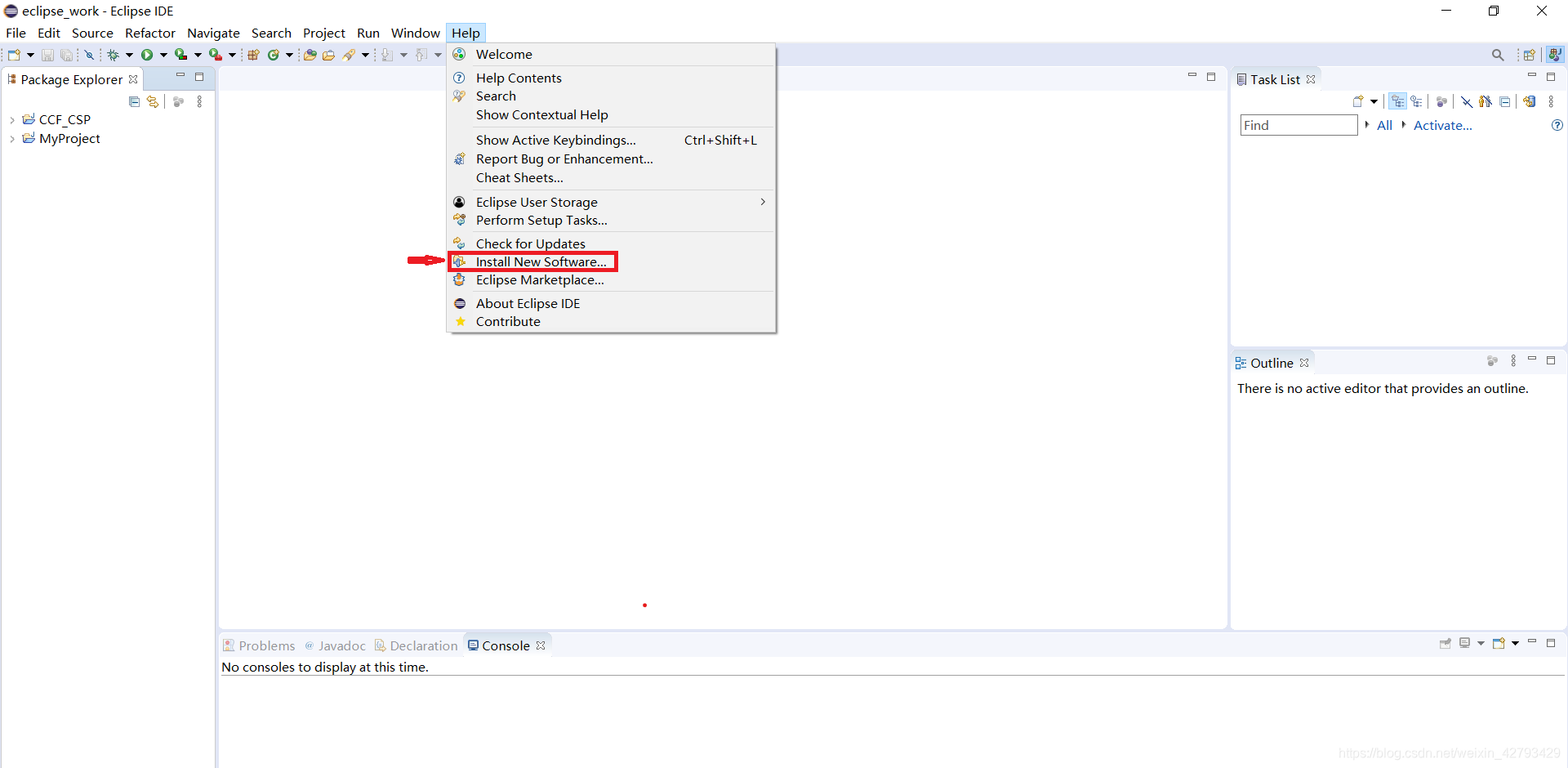Toggle Scheduled presentation in Task List
Screen dimensions: 1568x768
(1417, 102)
